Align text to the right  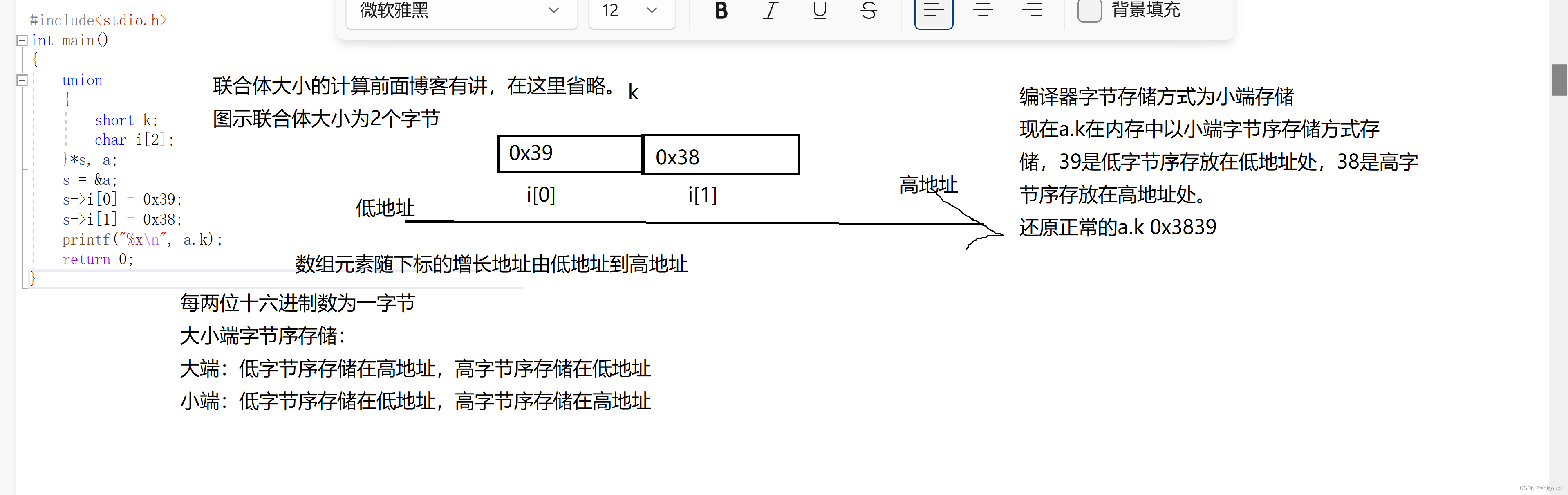pos(1032,10)
